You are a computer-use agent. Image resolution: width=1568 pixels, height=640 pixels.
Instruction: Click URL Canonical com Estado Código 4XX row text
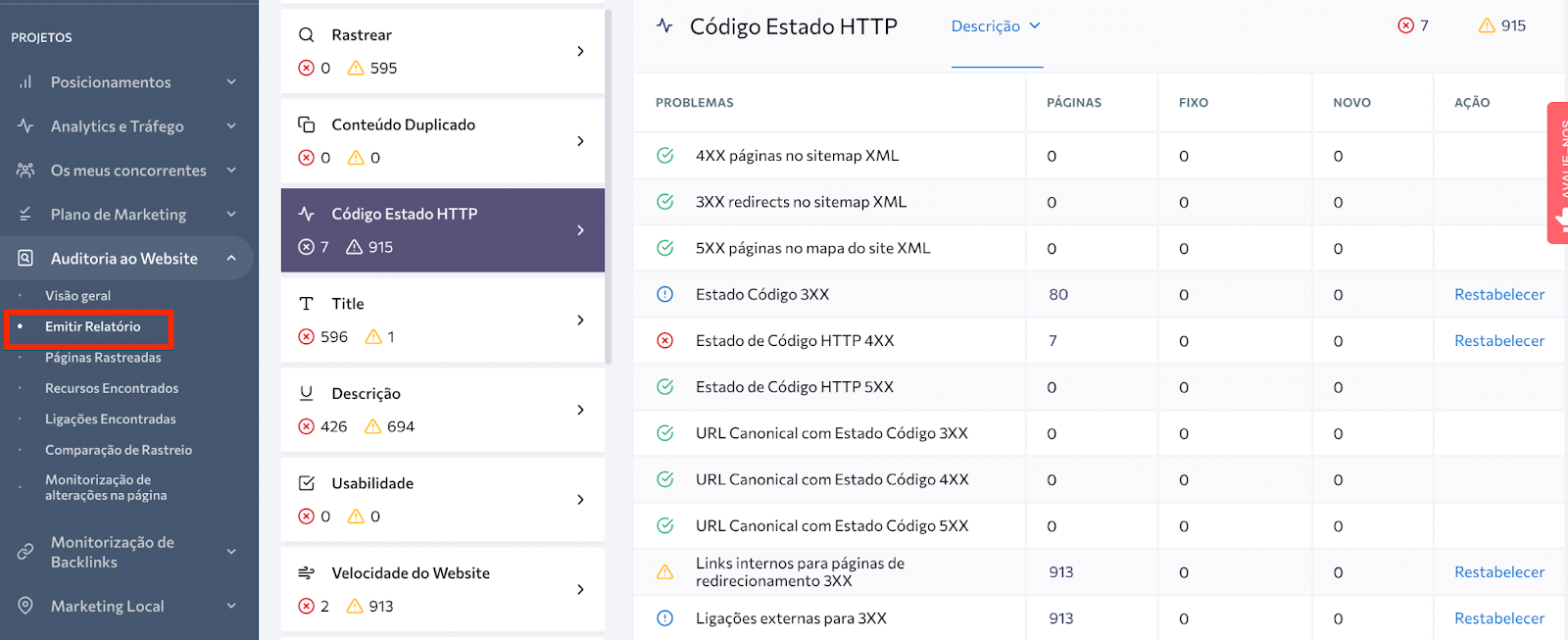[x=832, y=479]
